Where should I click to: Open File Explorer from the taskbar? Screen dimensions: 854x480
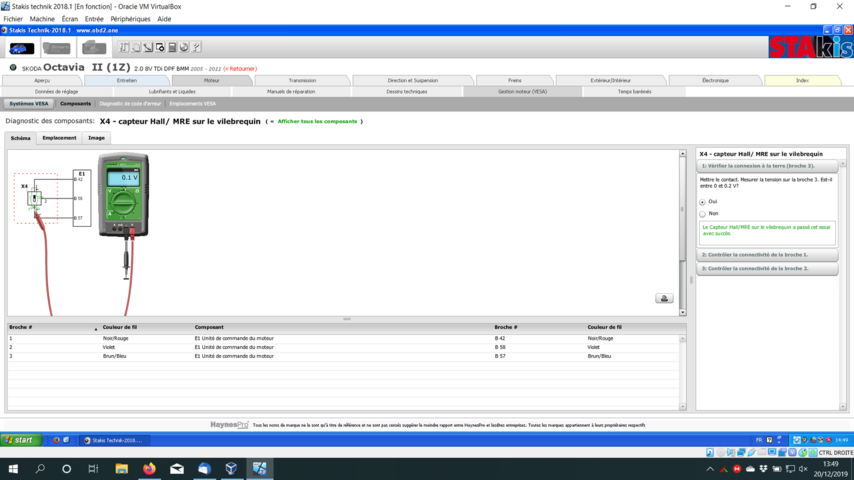coord(121,469)
